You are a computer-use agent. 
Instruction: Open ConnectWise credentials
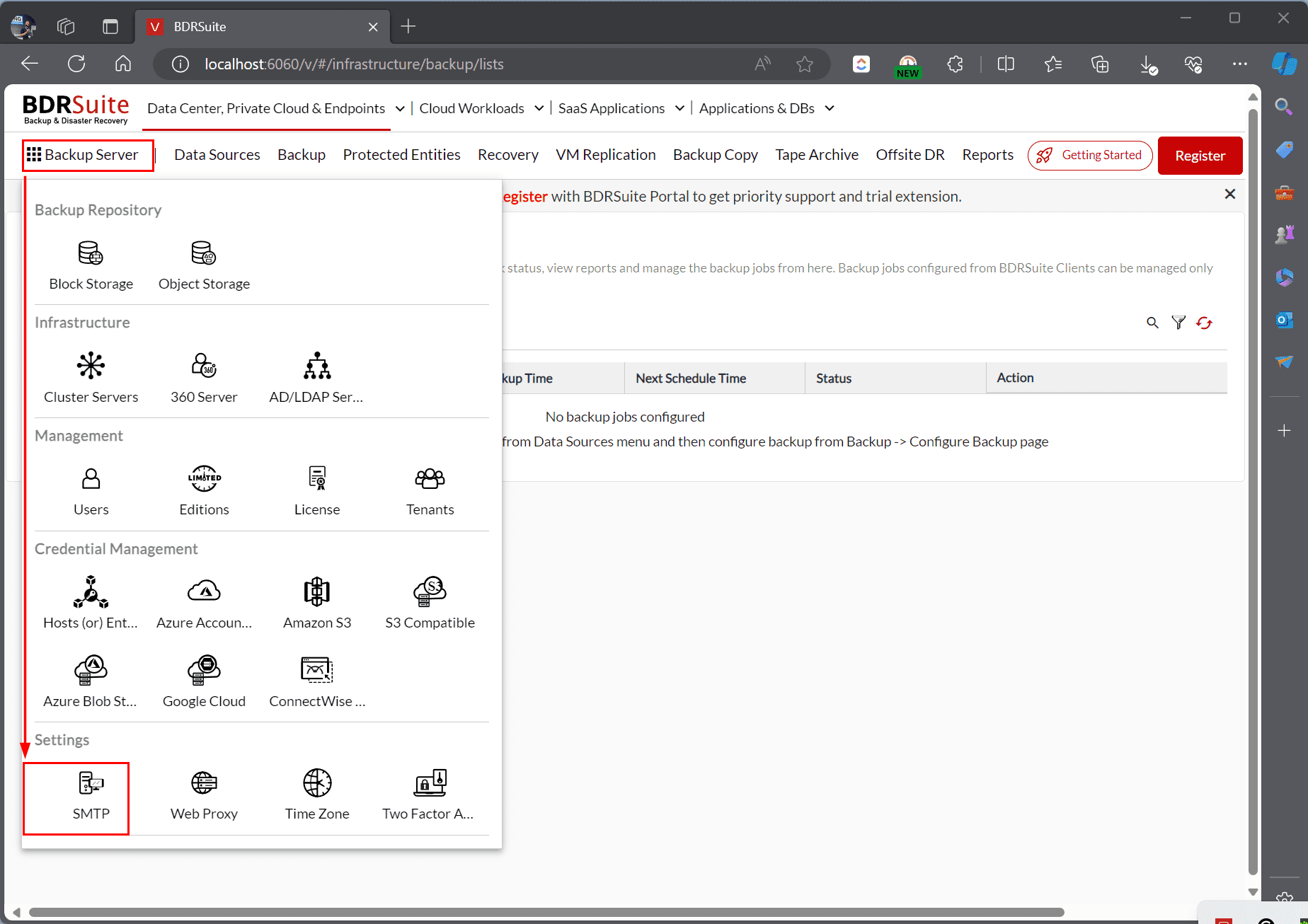(x=317, y=682)
